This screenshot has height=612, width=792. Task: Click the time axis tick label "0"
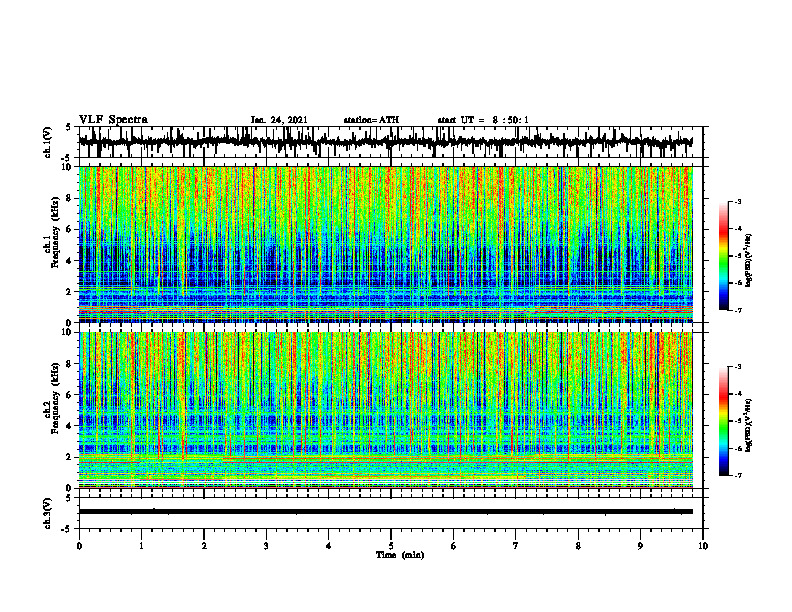[79, 546]
